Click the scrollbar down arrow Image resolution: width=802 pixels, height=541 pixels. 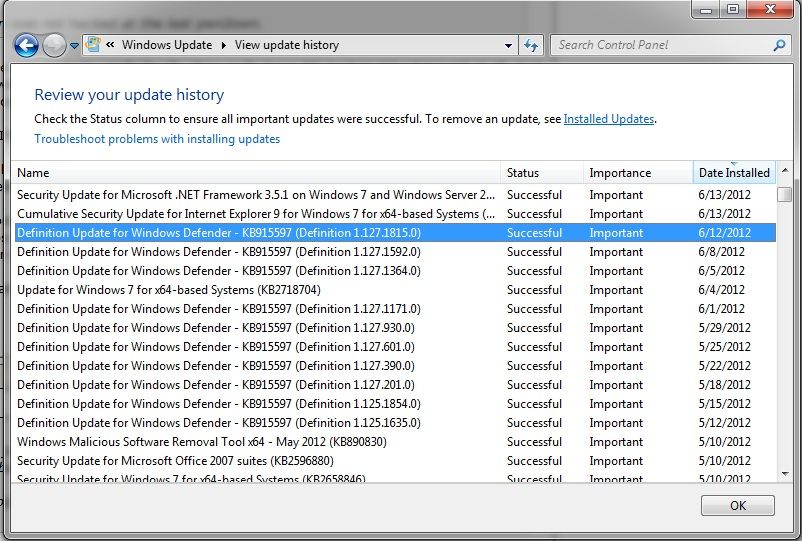tap(785, 474)
